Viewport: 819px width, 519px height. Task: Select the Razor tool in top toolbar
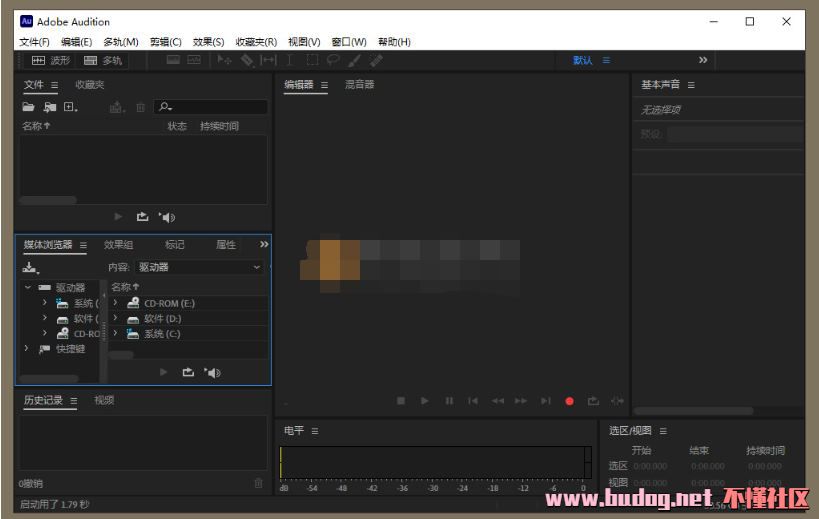click(247, 61)
